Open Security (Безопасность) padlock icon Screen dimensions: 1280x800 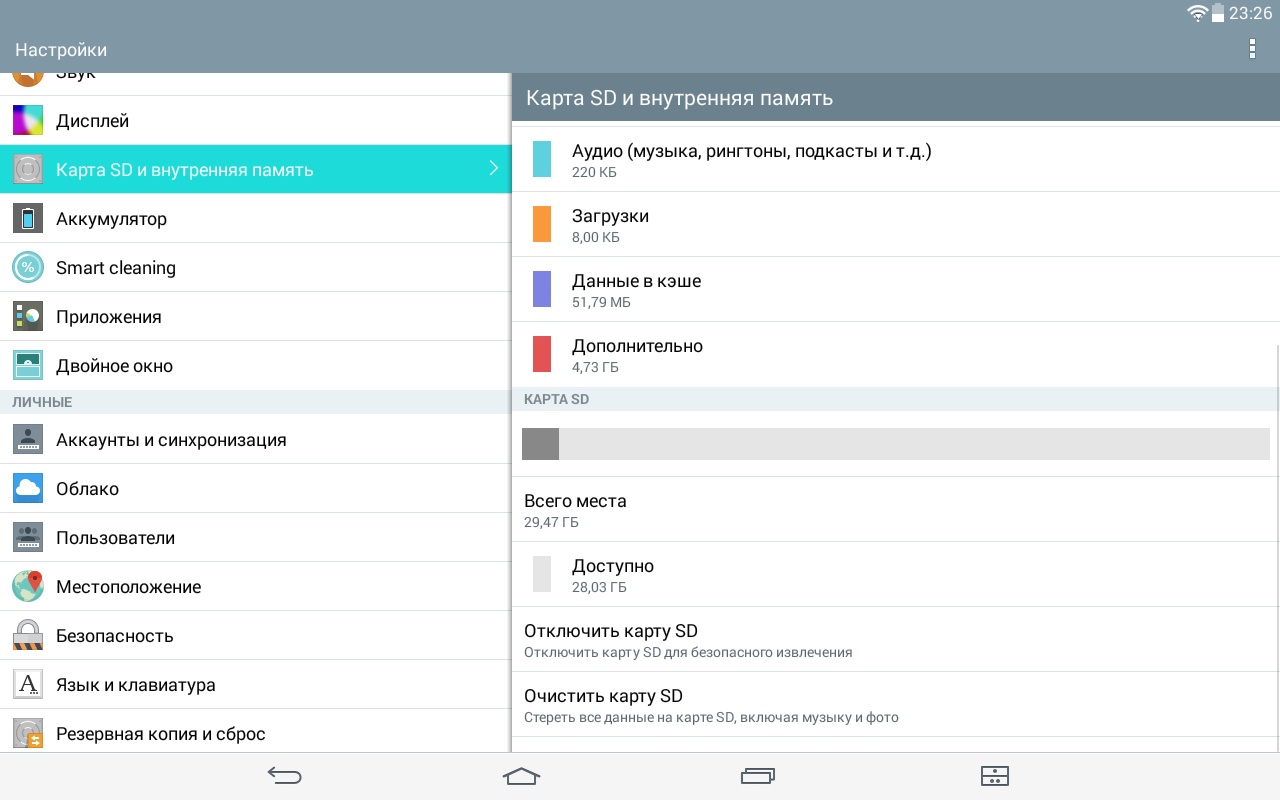coord(28,636)
